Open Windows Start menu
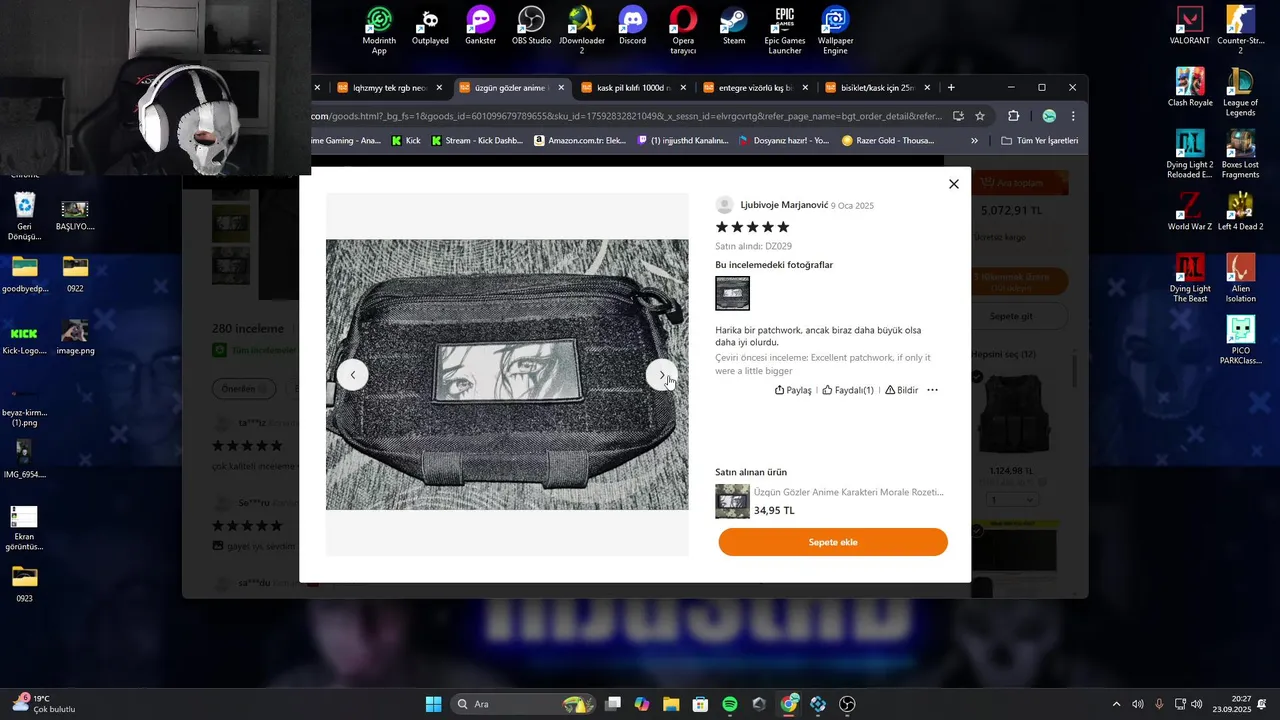The image size is (1280, 720). [x=433, y=704]
